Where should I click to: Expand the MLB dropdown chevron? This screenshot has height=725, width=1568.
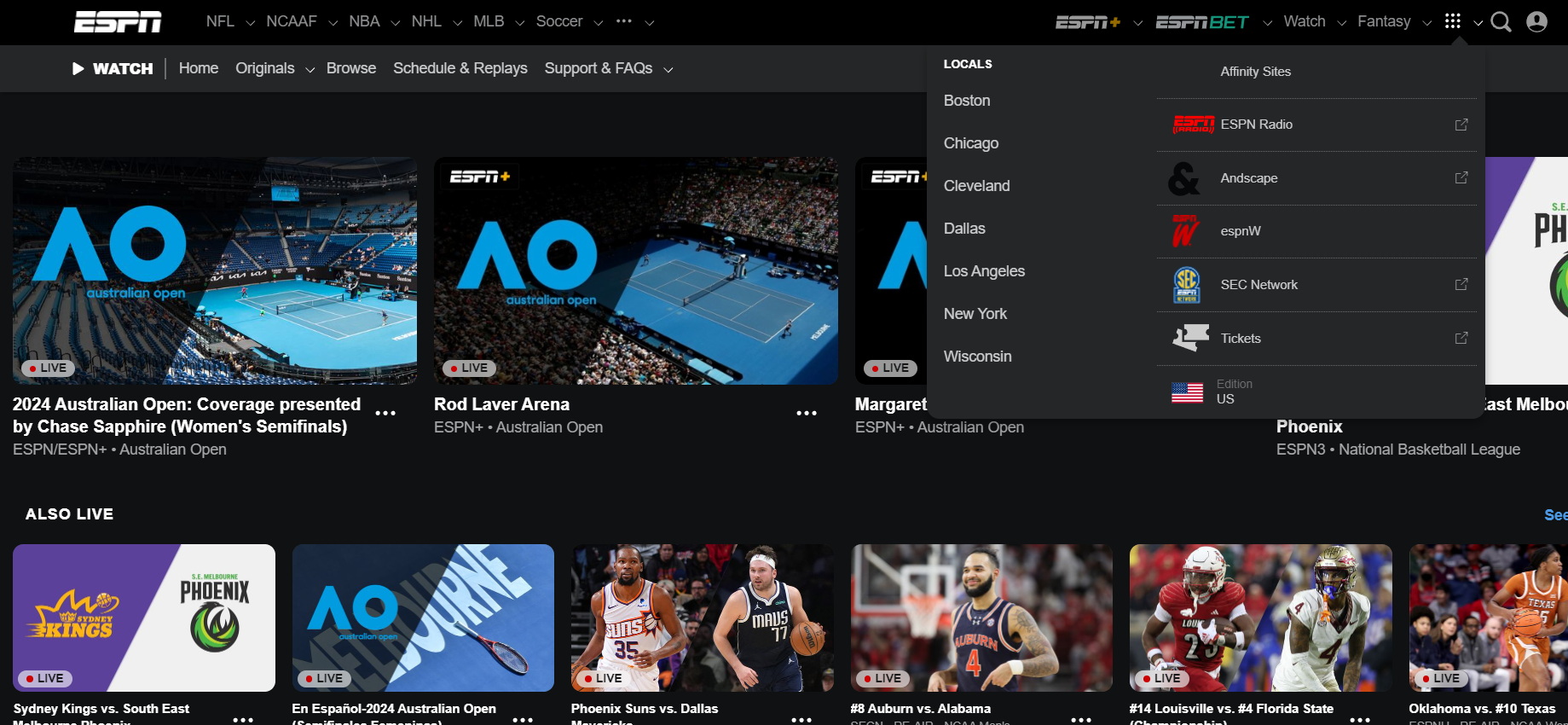click(x=520, y=23)
